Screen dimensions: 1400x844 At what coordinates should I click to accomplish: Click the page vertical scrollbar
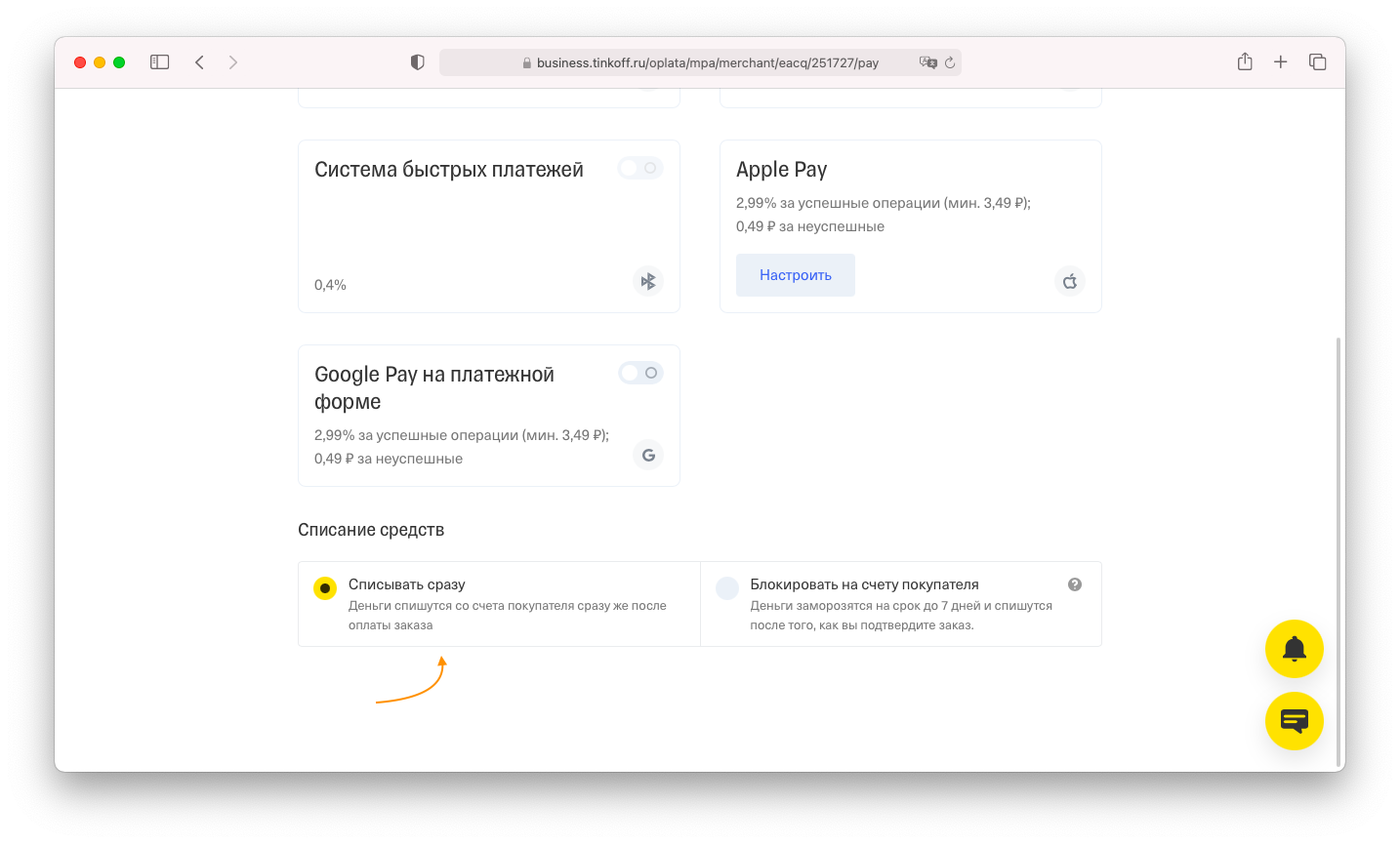pyautogui.click(x=1338, y=551)
